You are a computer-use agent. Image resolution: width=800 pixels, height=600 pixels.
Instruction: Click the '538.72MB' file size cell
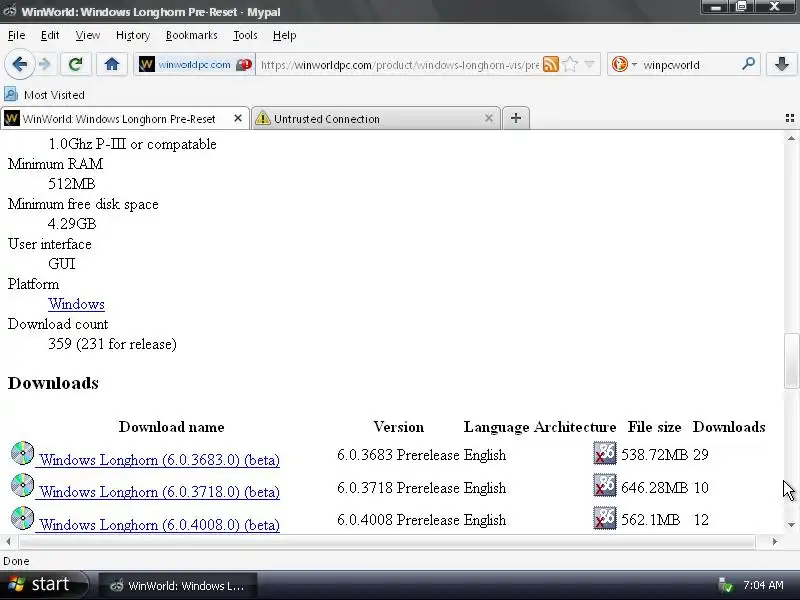[655, 455]
